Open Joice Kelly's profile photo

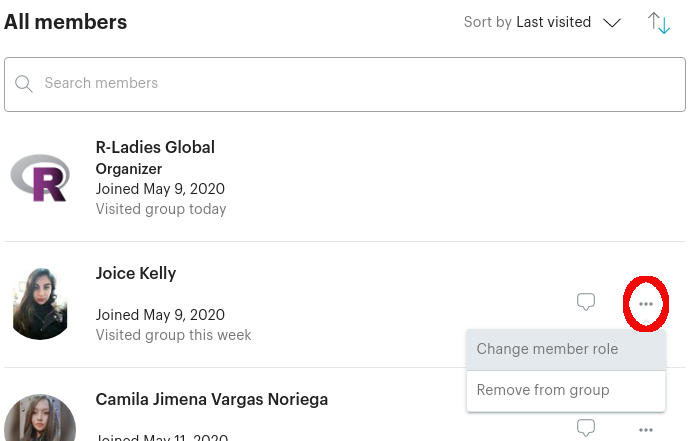[40, 304]
